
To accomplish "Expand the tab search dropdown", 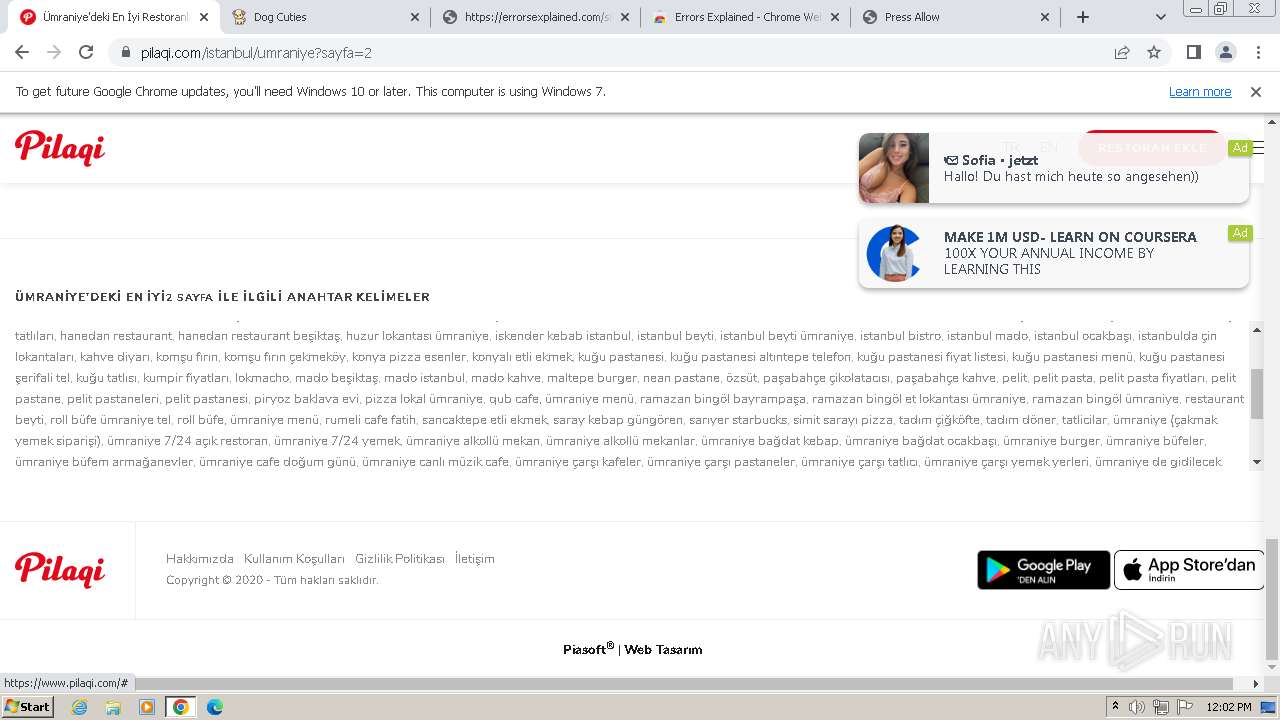I will coord(1160,17).
